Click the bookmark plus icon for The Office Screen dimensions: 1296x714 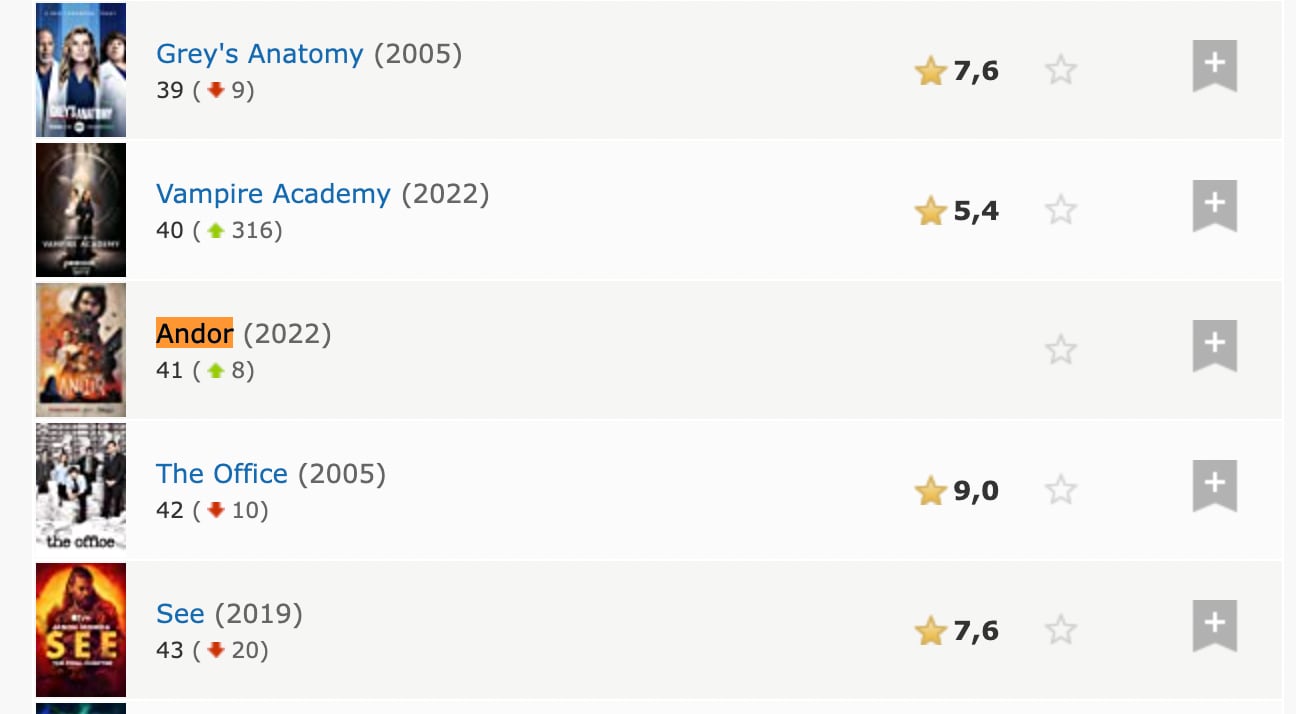pyautogui.click(x=1214, y=484)
